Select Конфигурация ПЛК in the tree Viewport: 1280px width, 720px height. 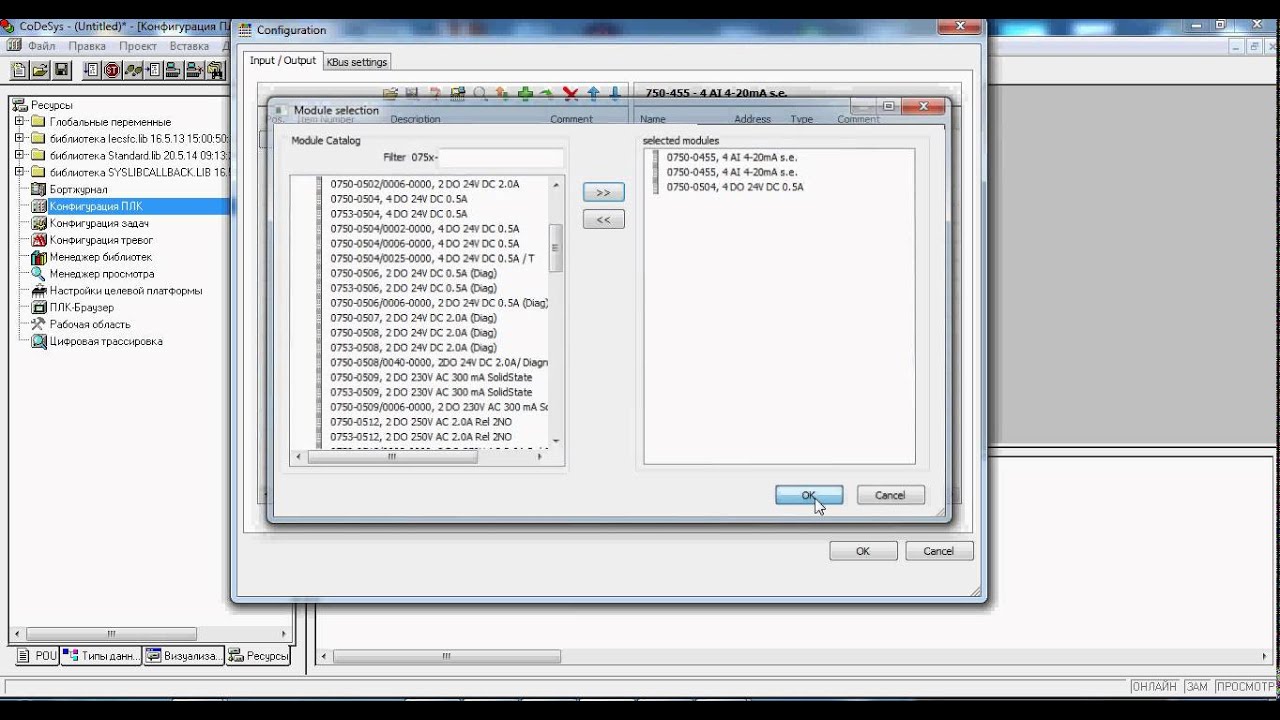pos(96,206)
